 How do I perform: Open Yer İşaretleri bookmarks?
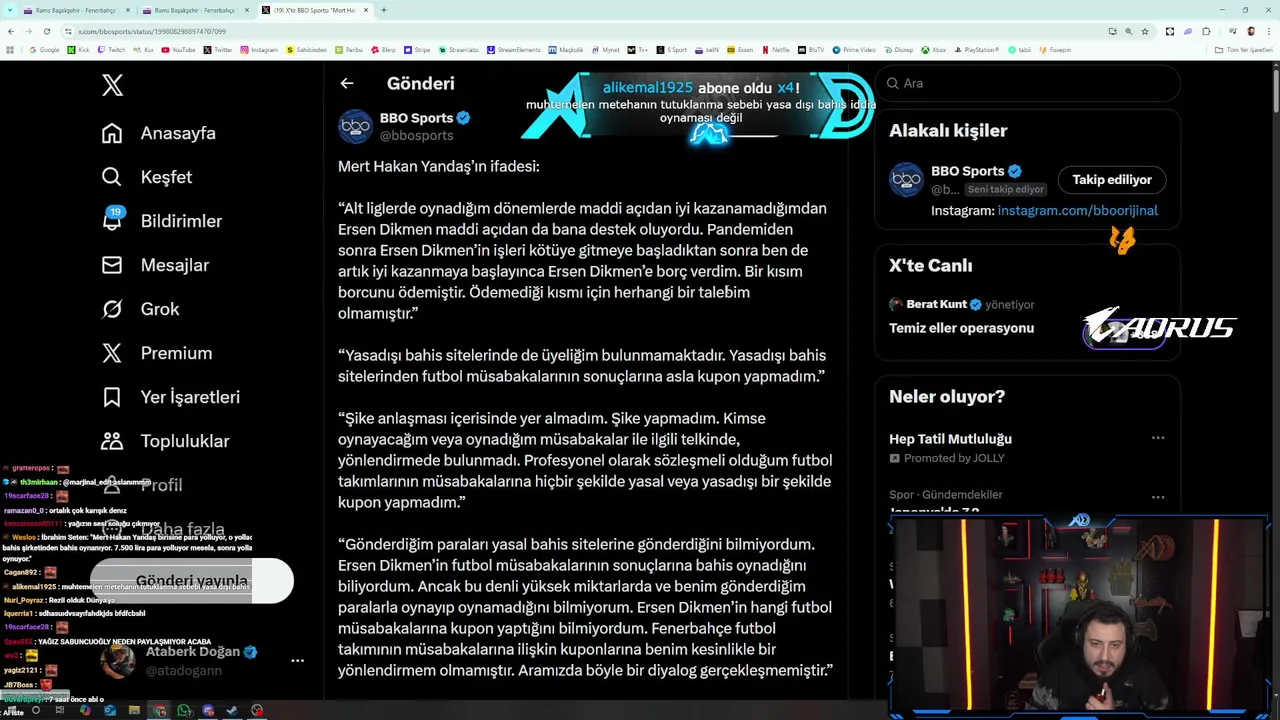coord(171,397)
